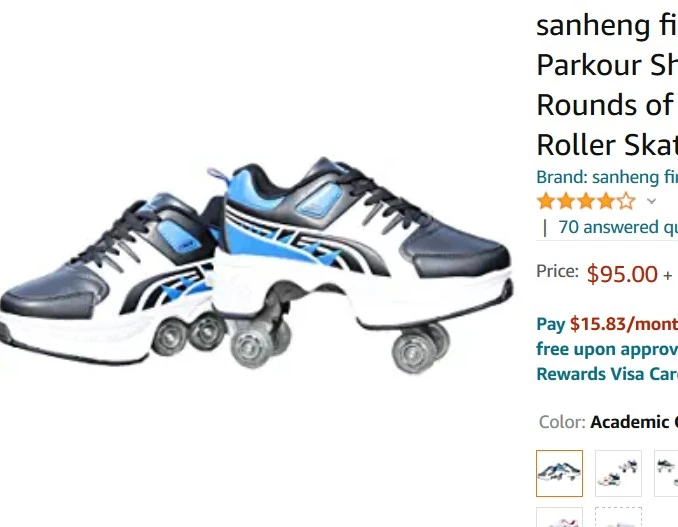The width and height of the screenshot is (678, 527).
Task: Click the empty fifth rating star
Action: 626,201
